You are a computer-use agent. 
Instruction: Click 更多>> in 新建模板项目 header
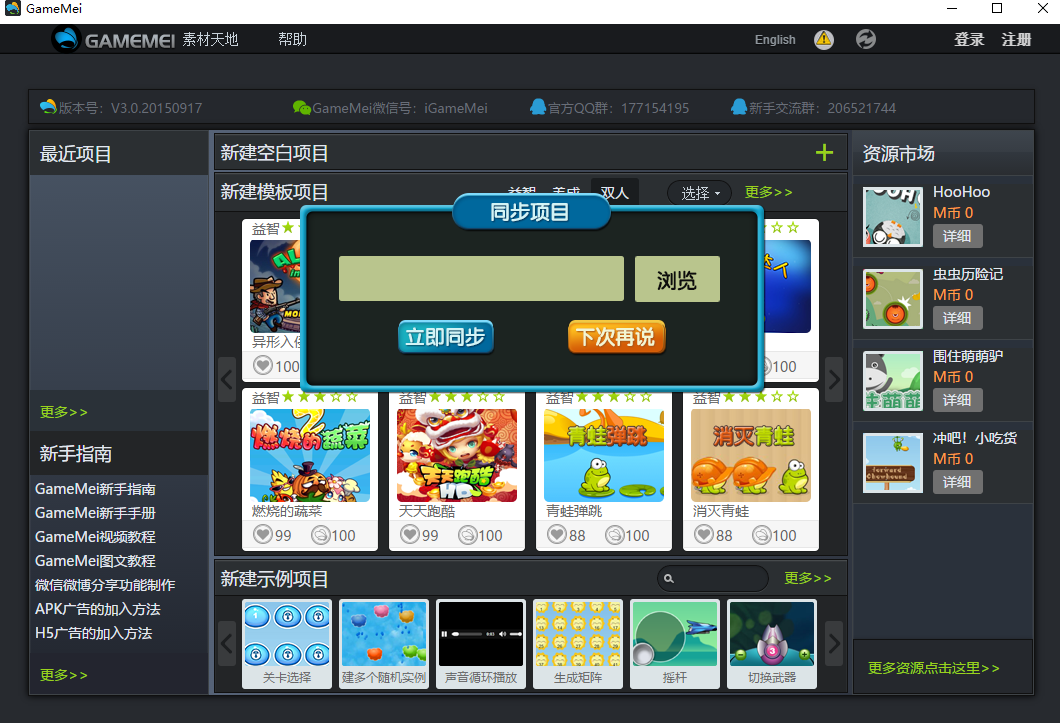768,192
